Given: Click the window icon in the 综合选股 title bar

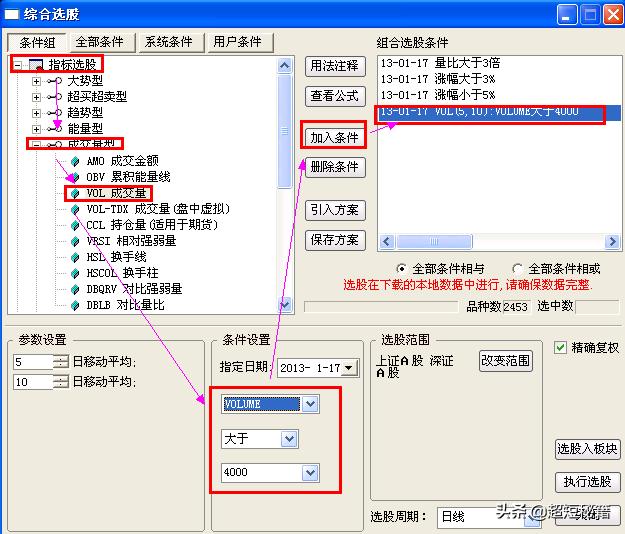Looking at the screenshot, I should click(x=12, y=15).
